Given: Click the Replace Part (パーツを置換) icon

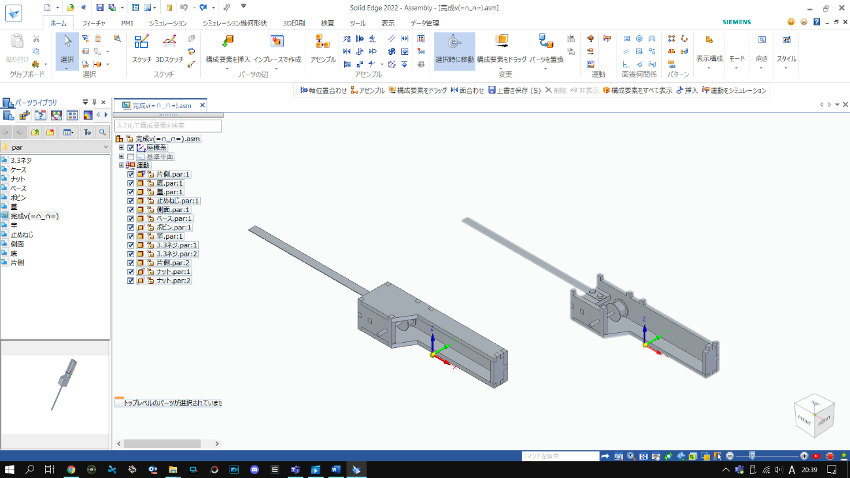Looking at the screenshot, I should coord(546,42).
